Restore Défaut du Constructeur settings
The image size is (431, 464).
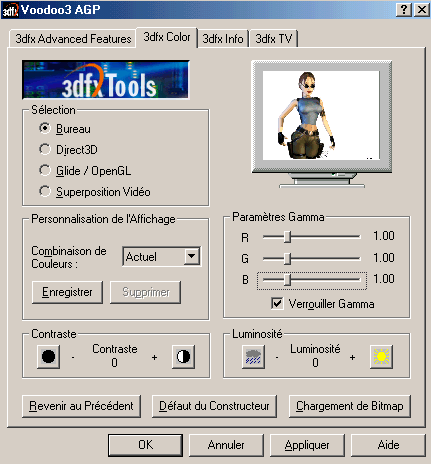coord(214,406)
